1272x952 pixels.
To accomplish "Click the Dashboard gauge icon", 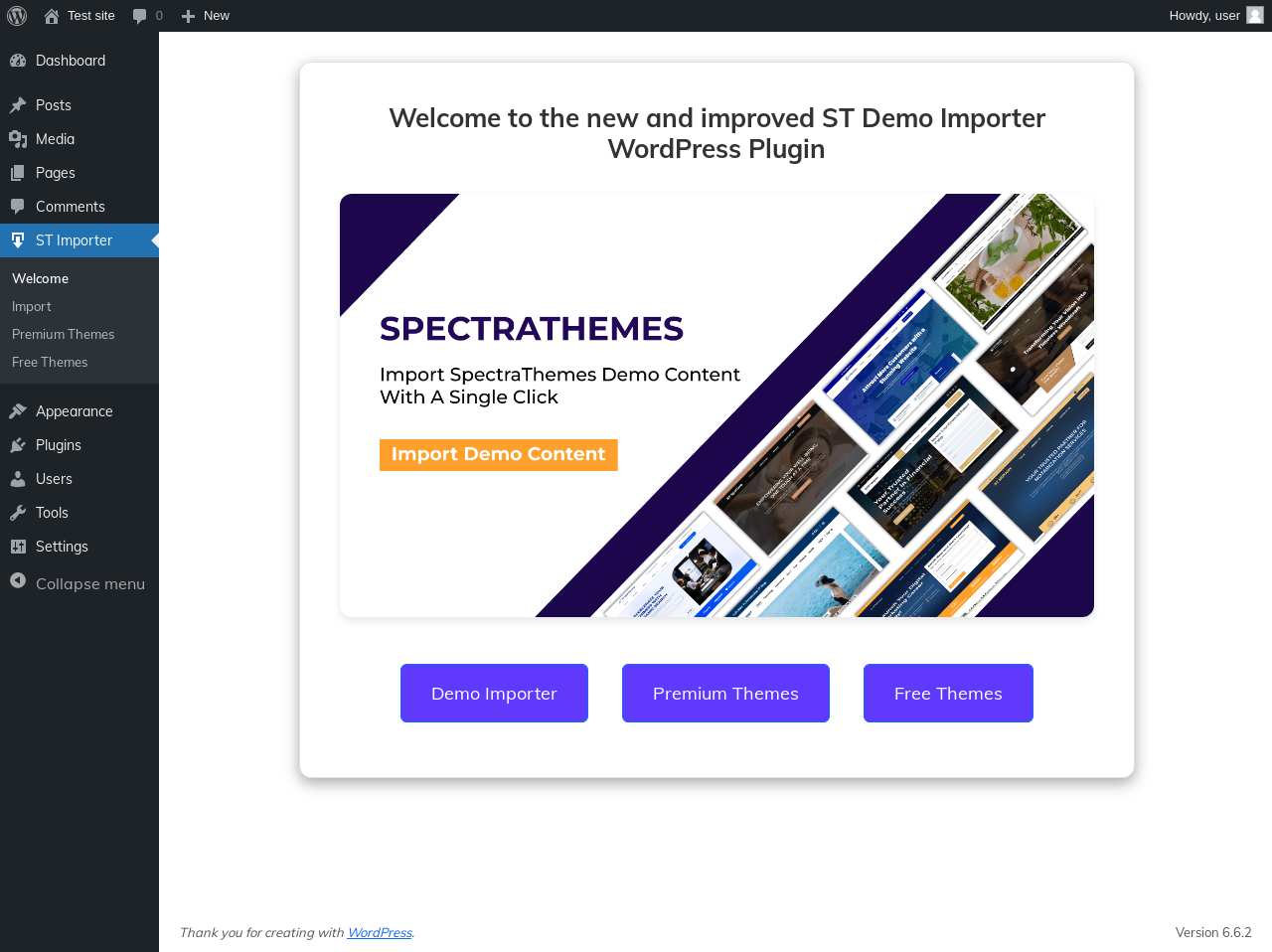I will coord(18,61).
